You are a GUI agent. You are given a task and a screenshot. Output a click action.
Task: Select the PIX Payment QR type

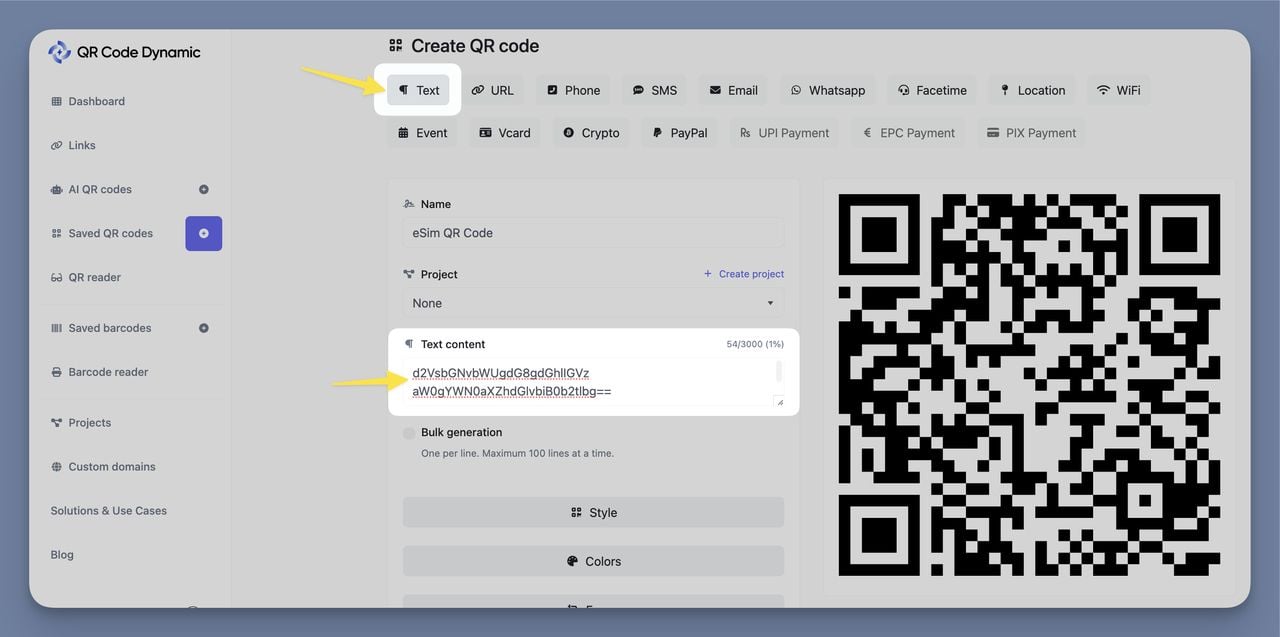click(x=1031, y=133)
